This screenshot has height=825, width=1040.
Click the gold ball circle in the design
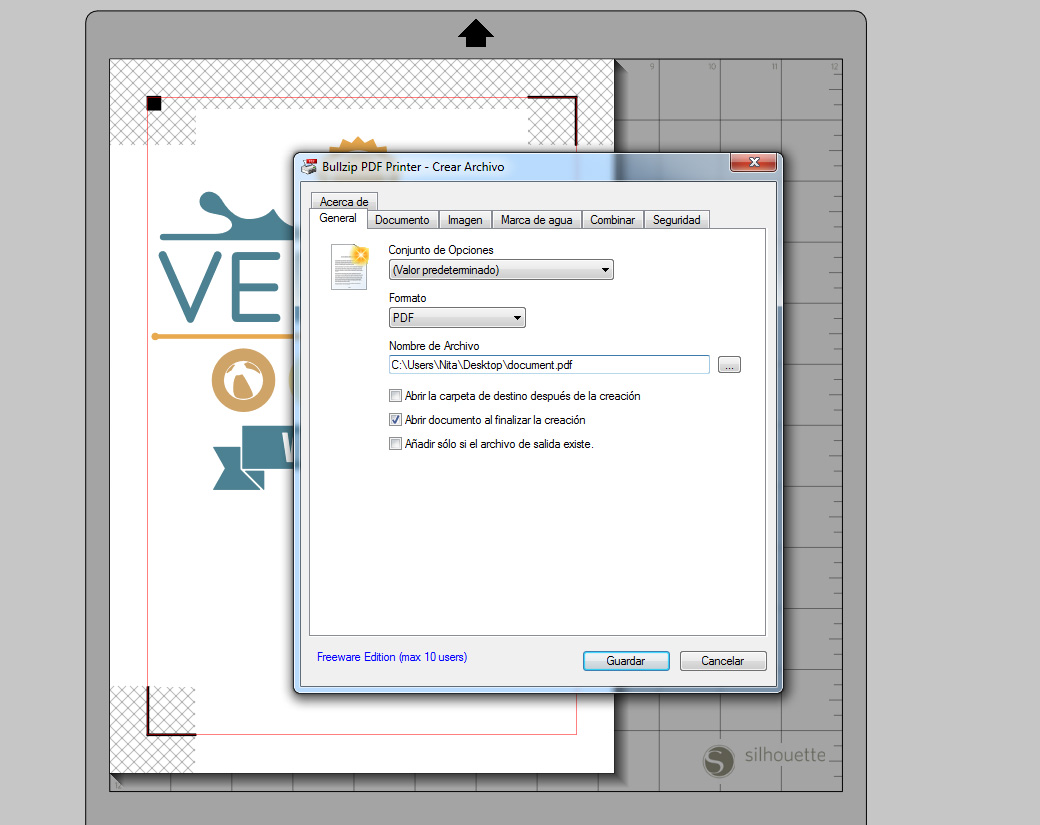(243, 381)
